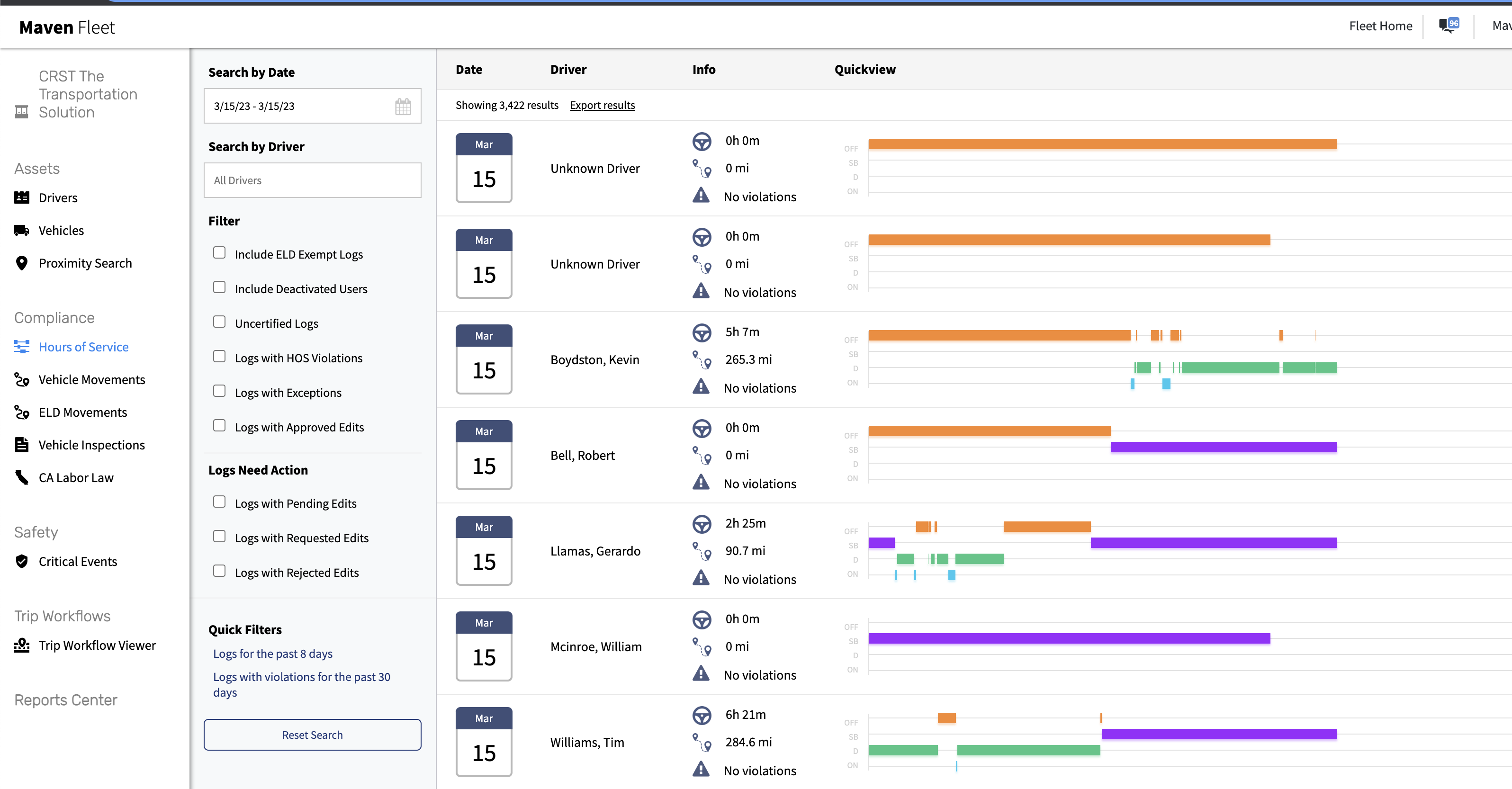Click the Trip Workflow Viewer icon
The image size is (1512, 789).
pos(22,645)
